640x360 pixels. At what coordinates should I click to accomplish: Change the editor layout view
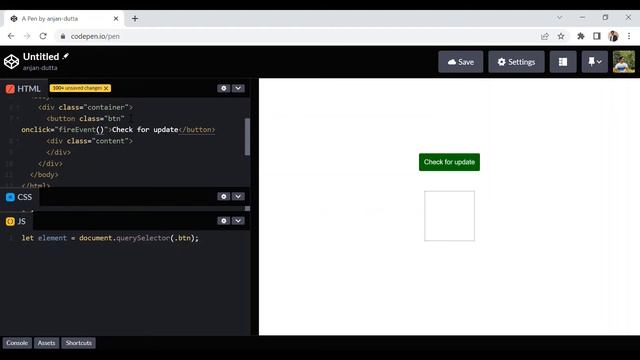[563, 62]
